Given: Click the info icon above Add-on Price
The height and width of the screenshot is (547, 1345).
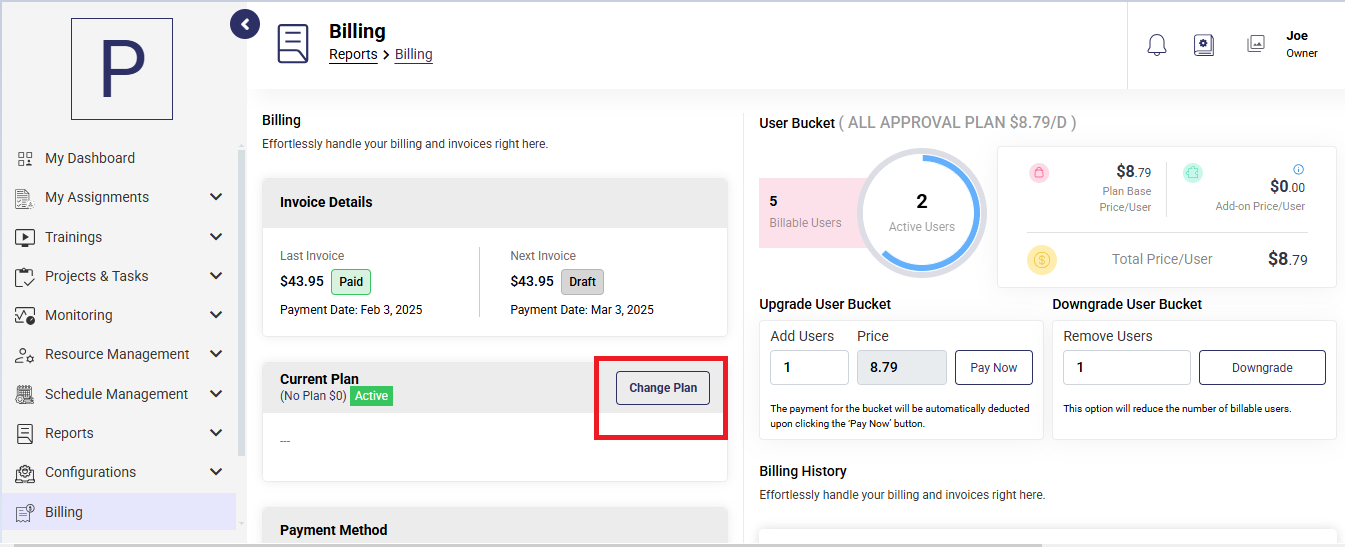Looking at the screenshot, I should (x=1299, y=169).
